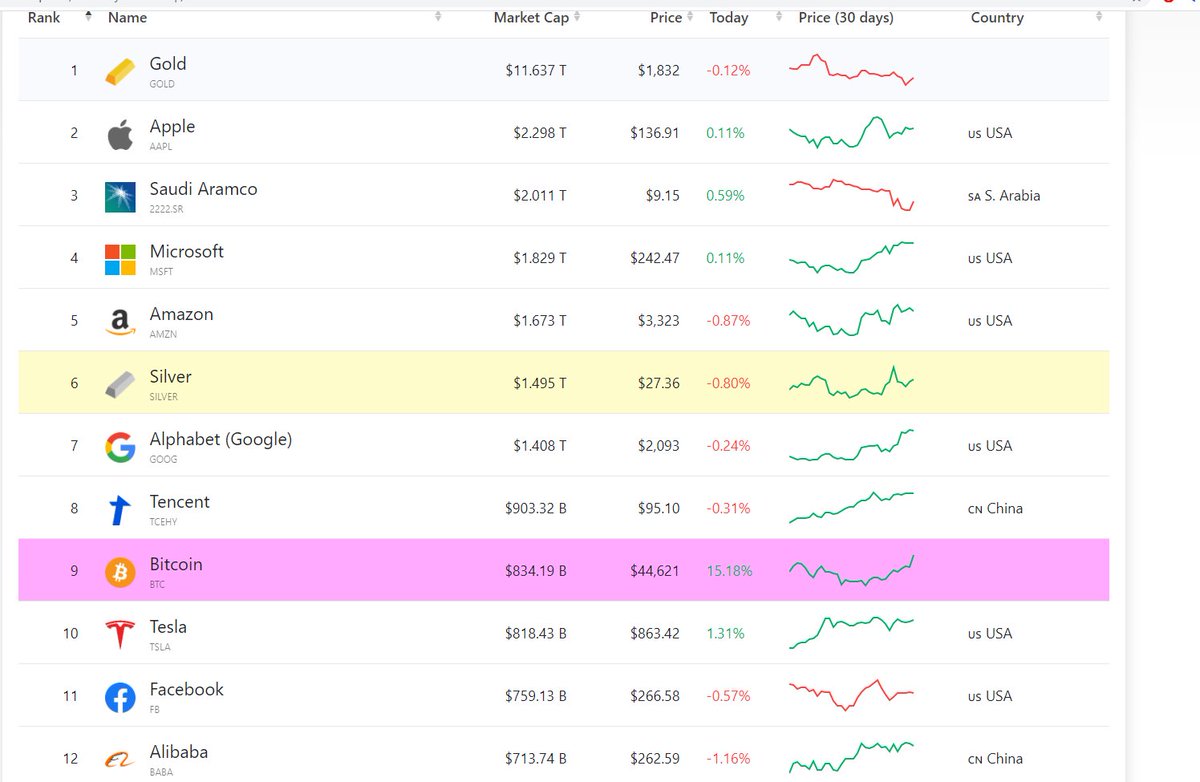Click Gold's 30-day price chart
Viewport: 1200px width, 782px height.
851,70
